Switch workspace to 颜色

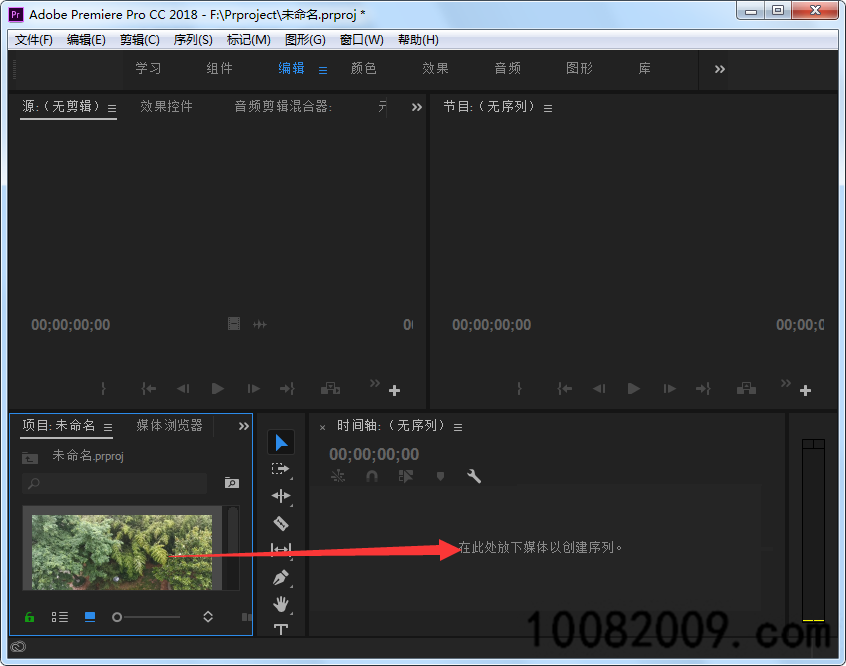(364, 68)
